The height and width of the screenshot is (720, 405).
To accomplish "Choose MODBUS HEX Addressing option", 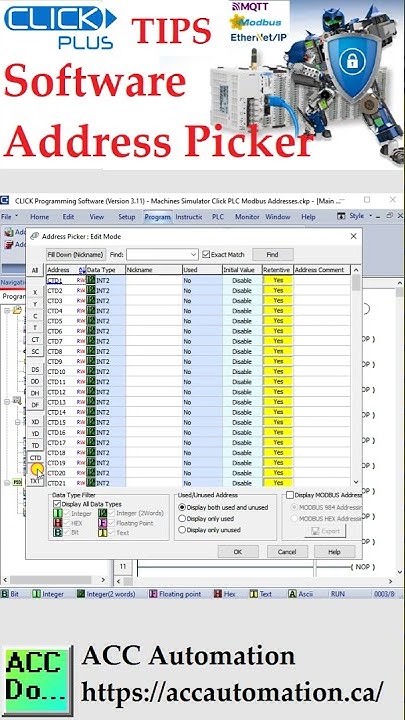I will (294, 518).
